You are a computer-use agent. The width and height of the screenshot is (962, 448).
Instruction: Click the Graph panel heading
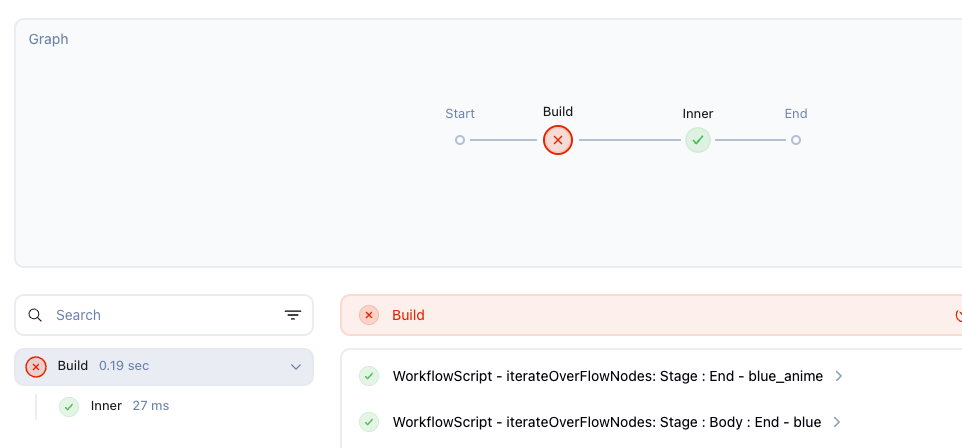(x=48, y=40)
